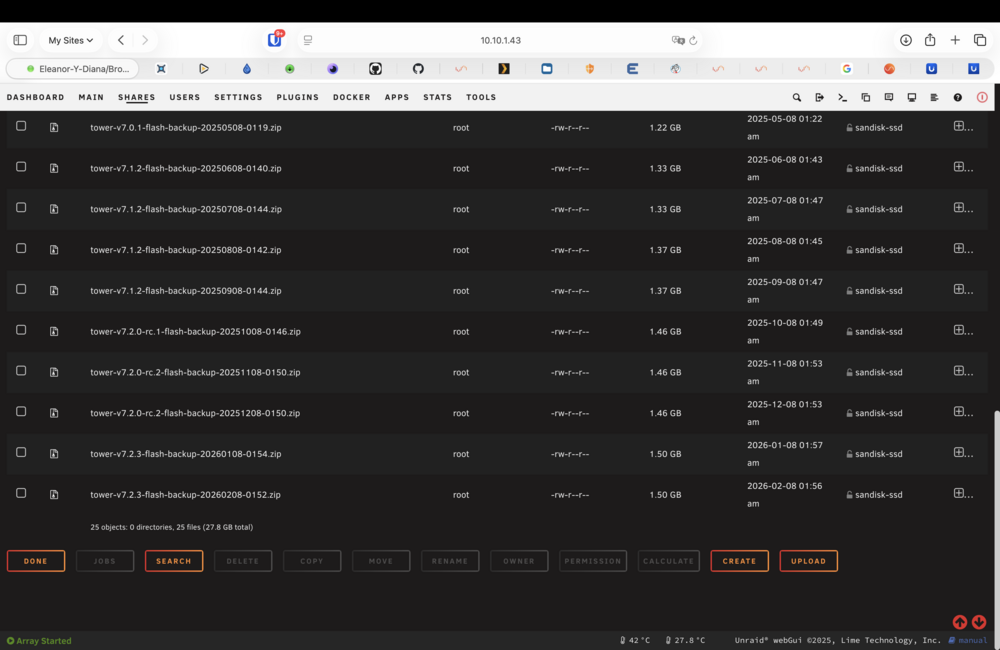1000x650 pixels.
Task: Select checkbox for tower-v7.1.2-flash-backup-20250908-0144.zip
Action: [x=21, y=289]
